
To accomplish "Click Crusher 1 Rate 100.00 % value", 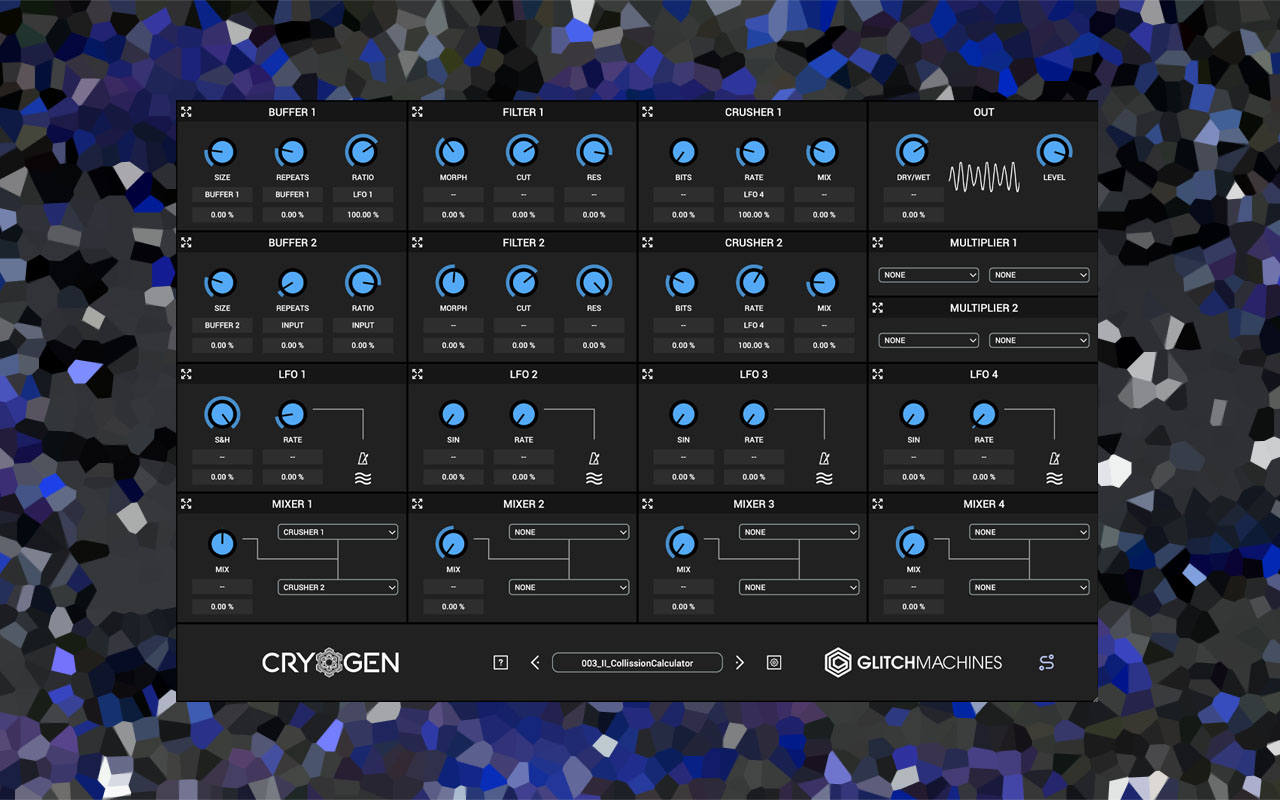I will pos(754,215).
